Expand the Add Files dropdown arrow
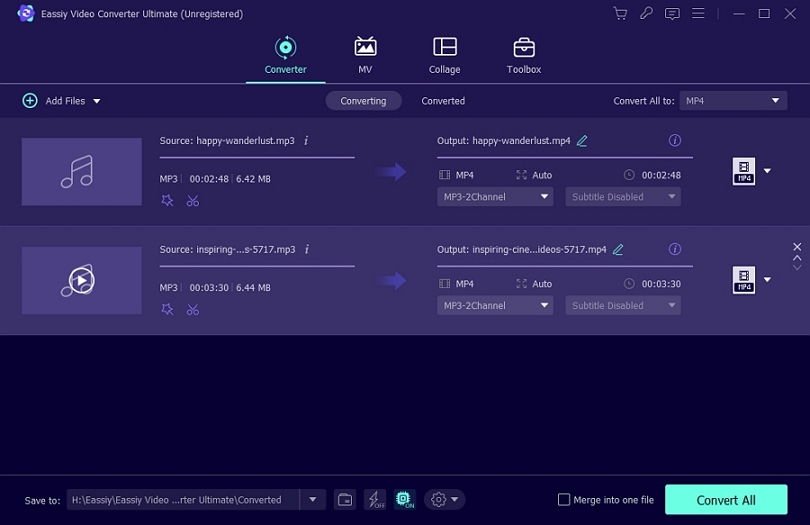This screenshot has width=810, height=525. click(97, 101)
